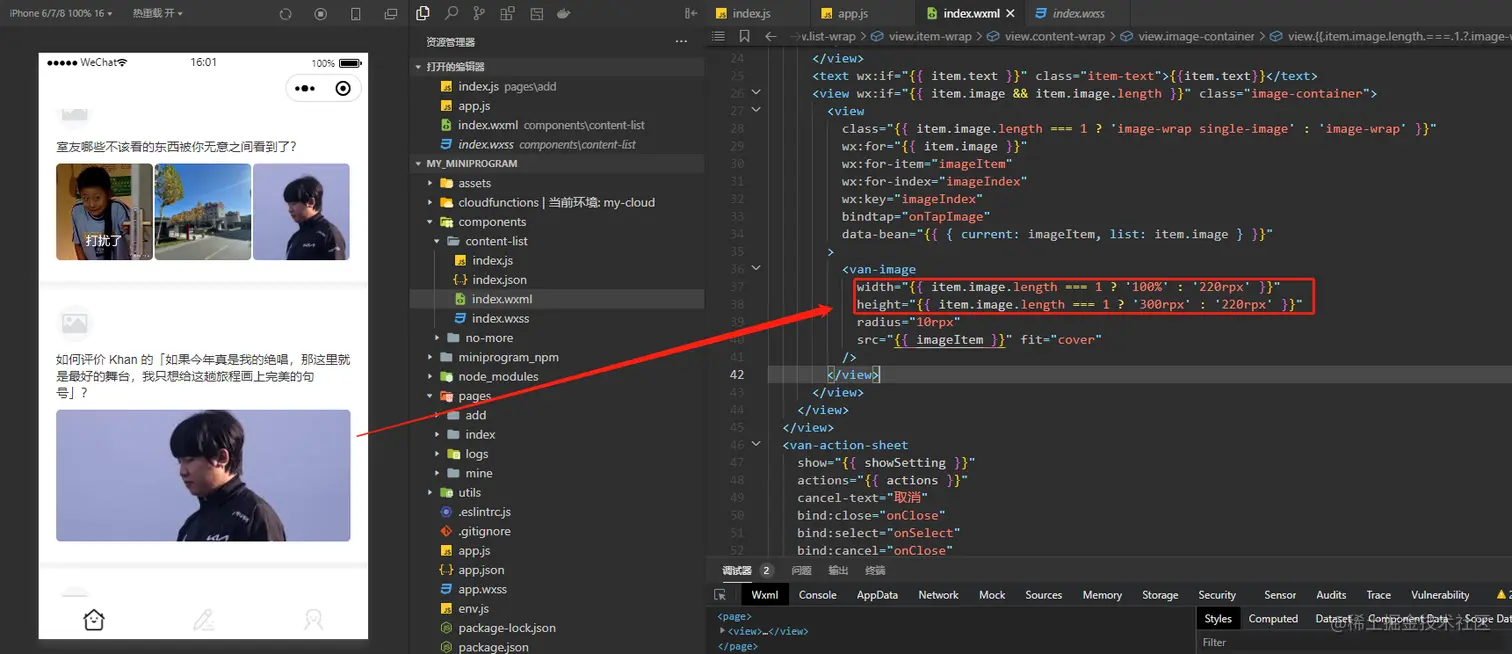The width and height of the screenshot is (1512, 654).
Task: Collapse code fold arrow at line 36
Action: (x=755, y=269)
